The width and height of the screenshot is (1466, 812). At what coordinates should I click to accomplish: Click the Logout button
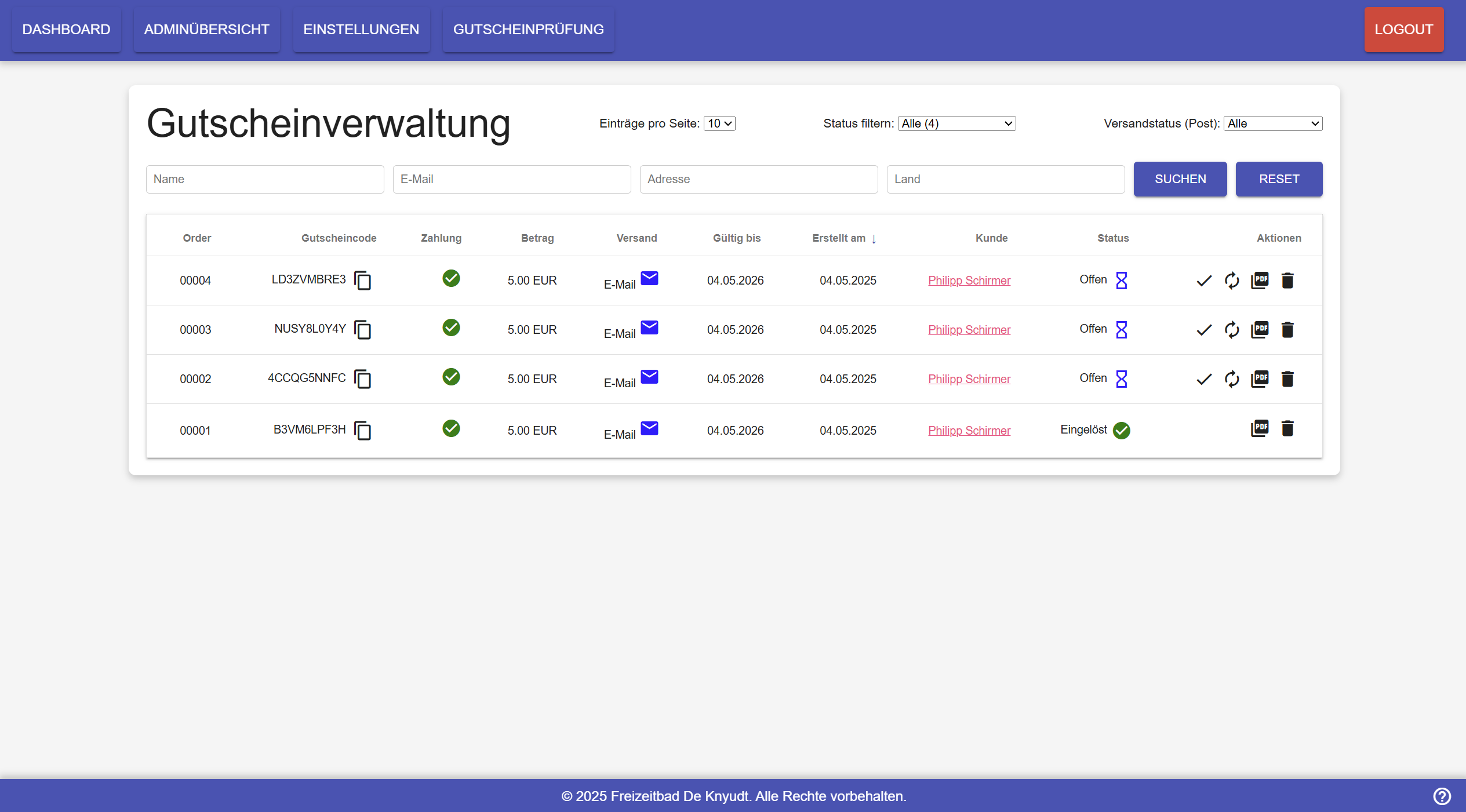1403,30
